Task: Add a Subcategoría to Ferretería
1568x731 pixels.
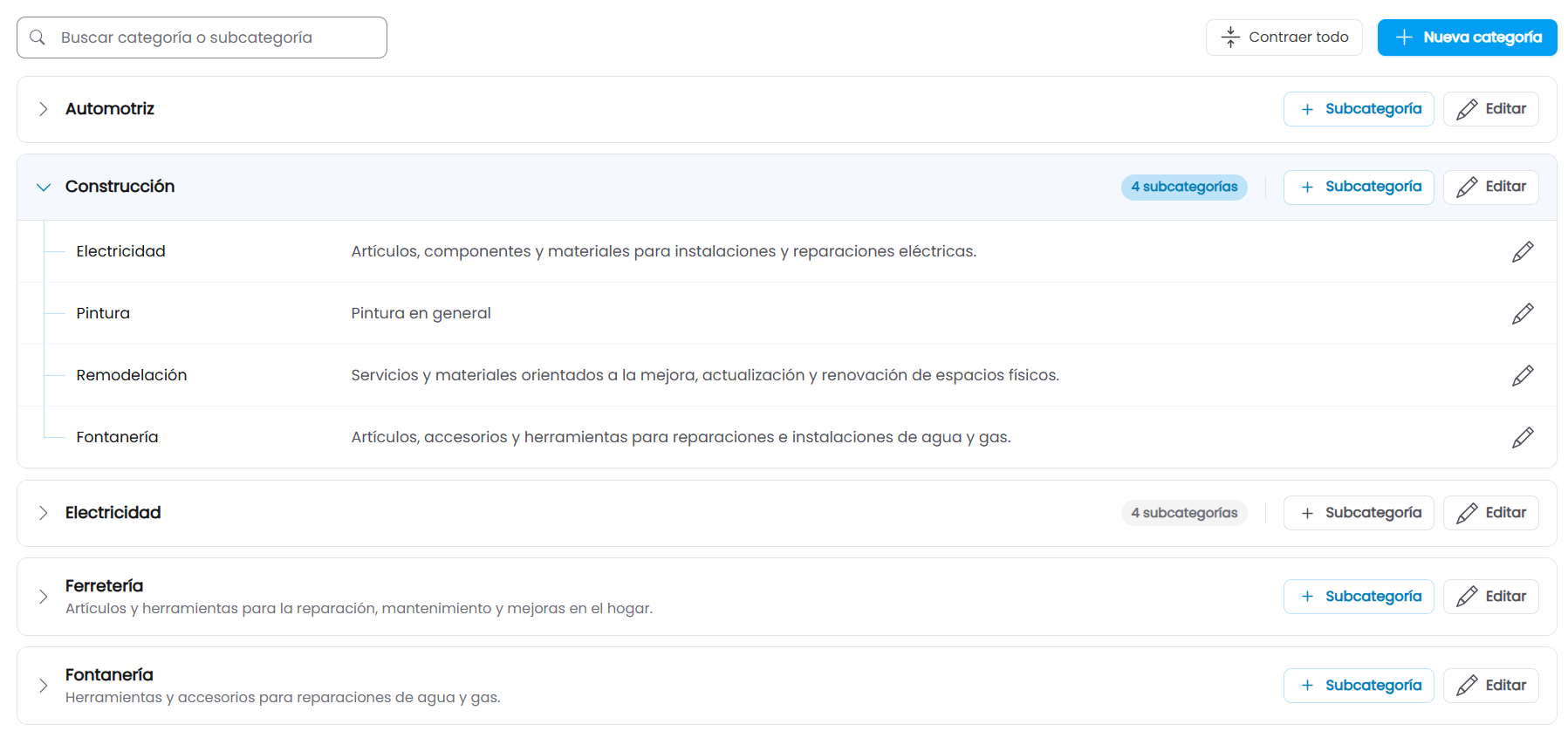Action: pos(1359,597)
